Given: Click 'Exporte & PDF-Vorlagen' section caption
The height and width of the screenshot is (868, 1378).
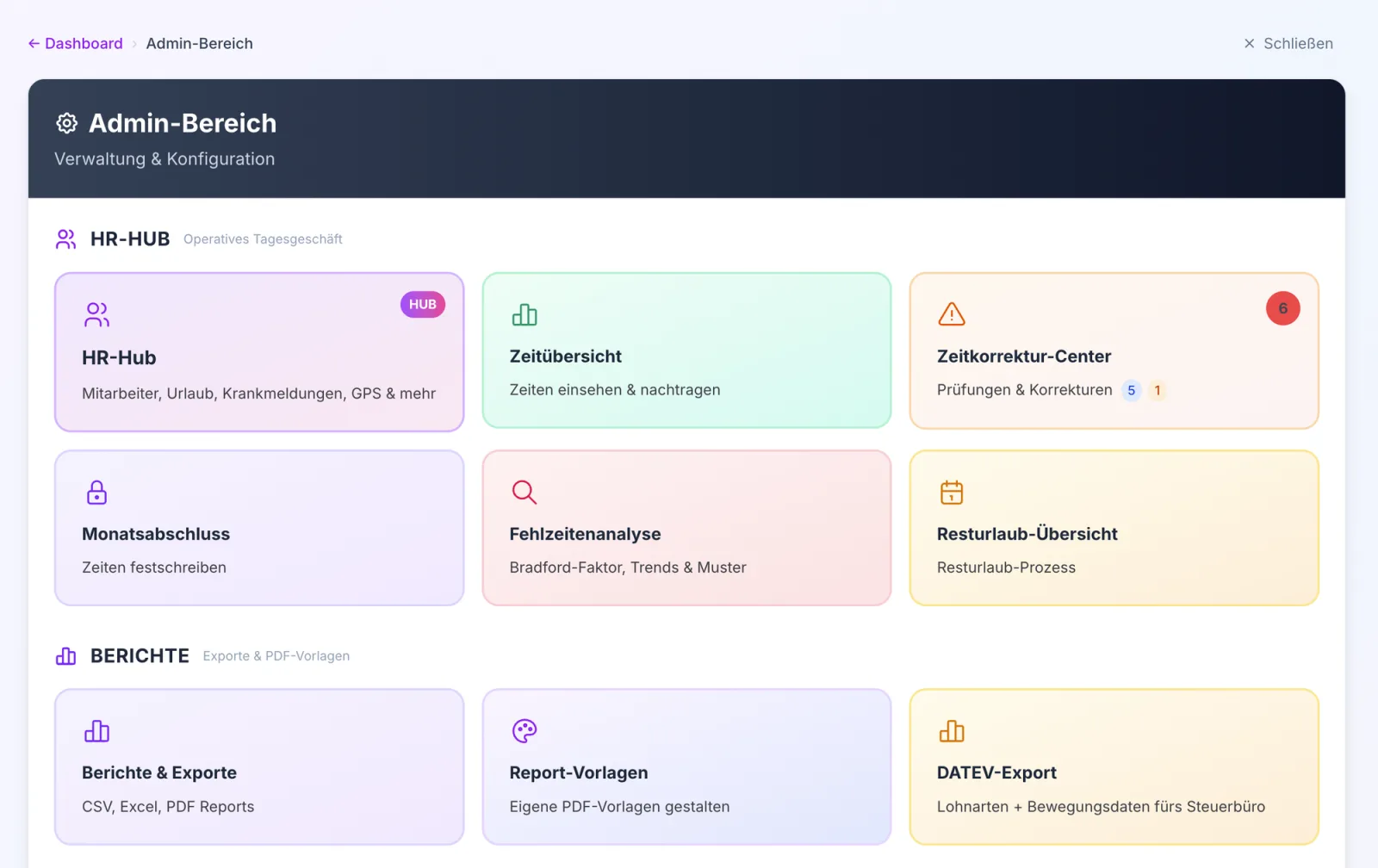Looking at the screenshot, I should tap(276, 656).
